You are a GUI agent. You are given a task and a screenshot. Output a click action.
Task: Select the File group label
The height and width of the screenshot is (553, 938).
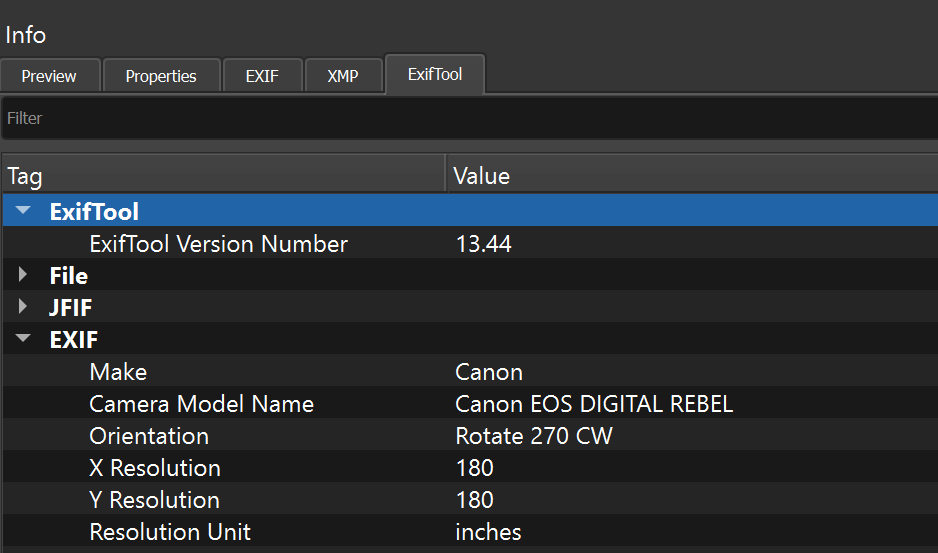point(69,276)
